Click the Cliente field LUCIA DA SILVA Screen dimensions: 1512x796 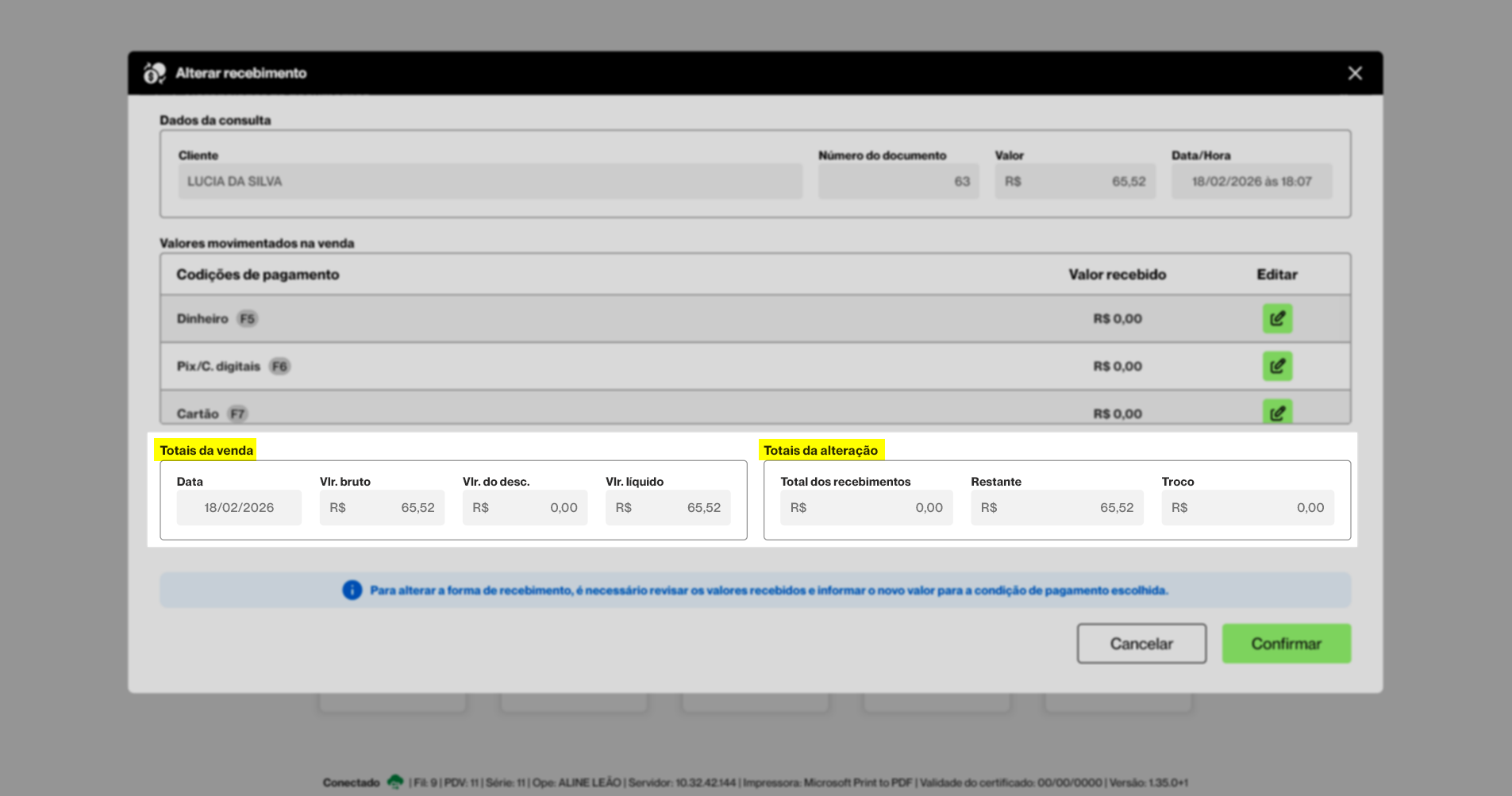tap(490, 182)
